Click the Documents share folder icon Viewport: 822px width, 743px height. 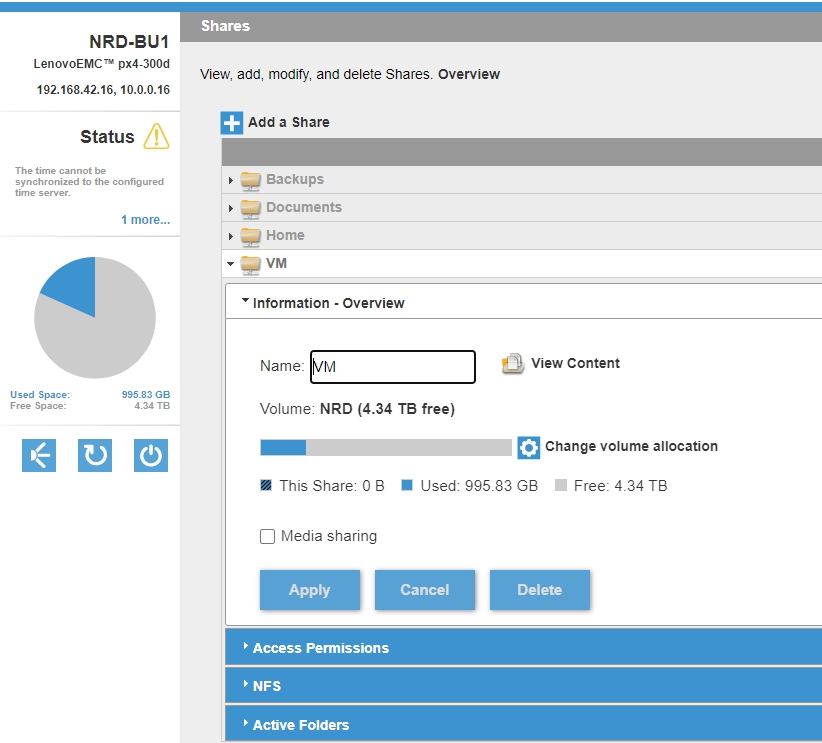point(251,208)
